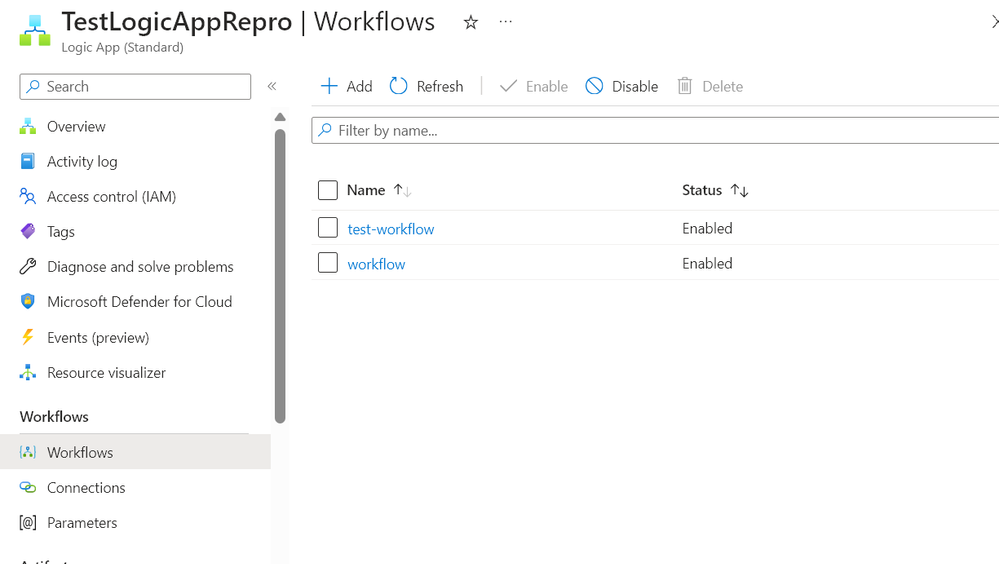Click the Enable checkmark button
Viewport: 999px width, 564px height.
click(x=534, y=86)
